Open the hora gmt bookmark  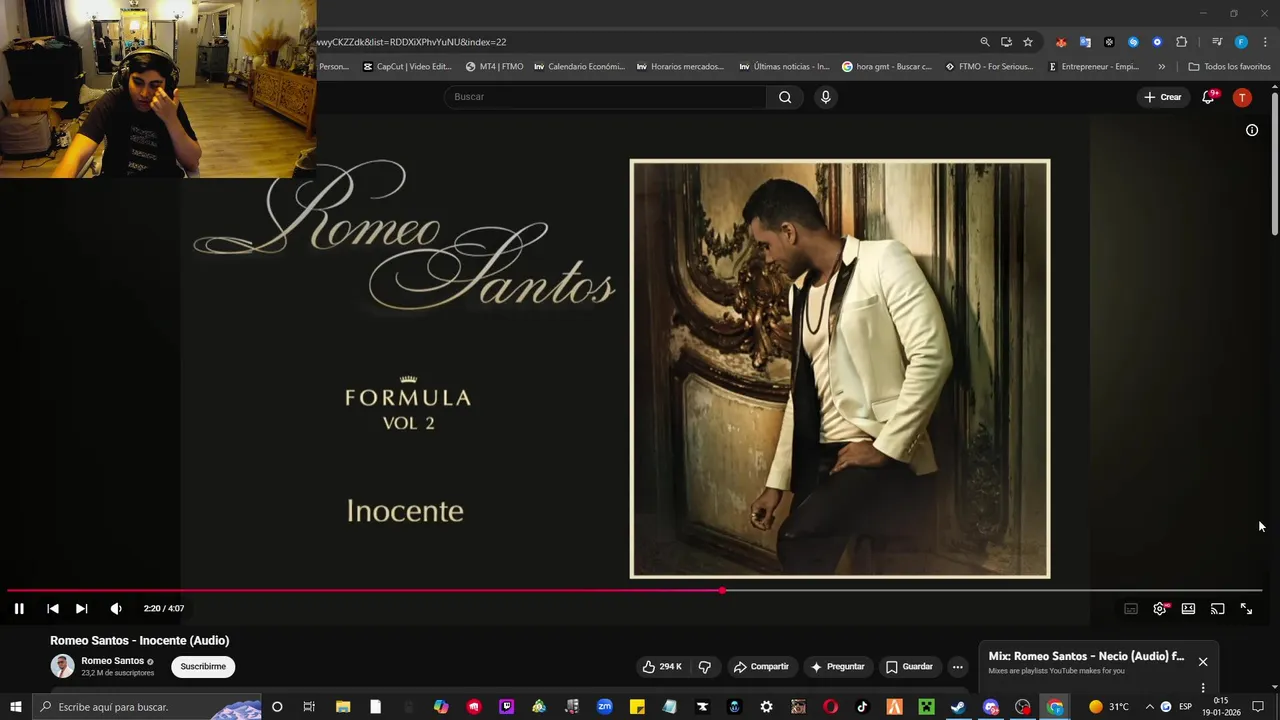(887, 67)
